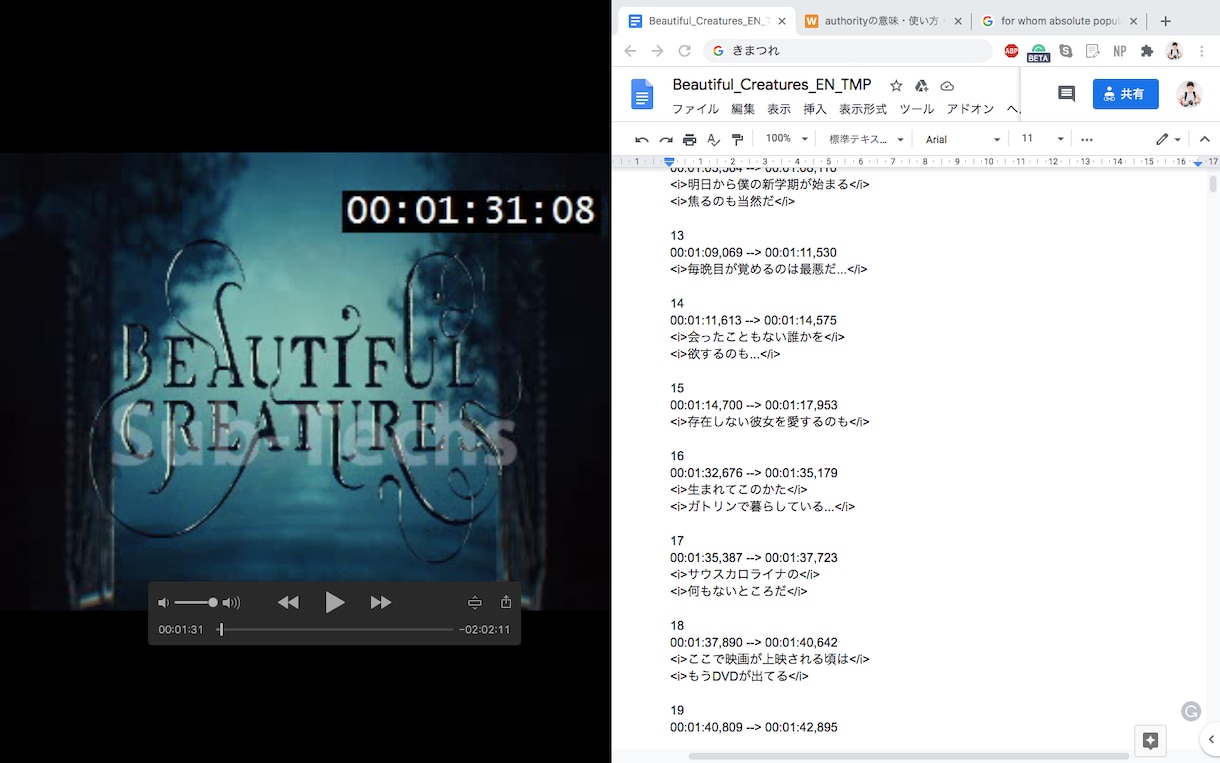Play the video in QuickTime player
1220x763 pixels.
click(x=335, y=602)
